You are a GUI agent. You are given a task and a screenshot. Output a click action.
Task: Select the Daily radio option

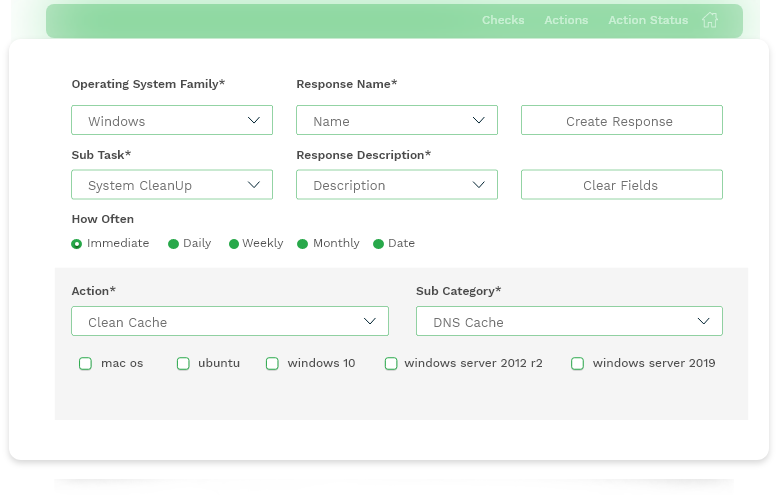click(x=173, y=244)
